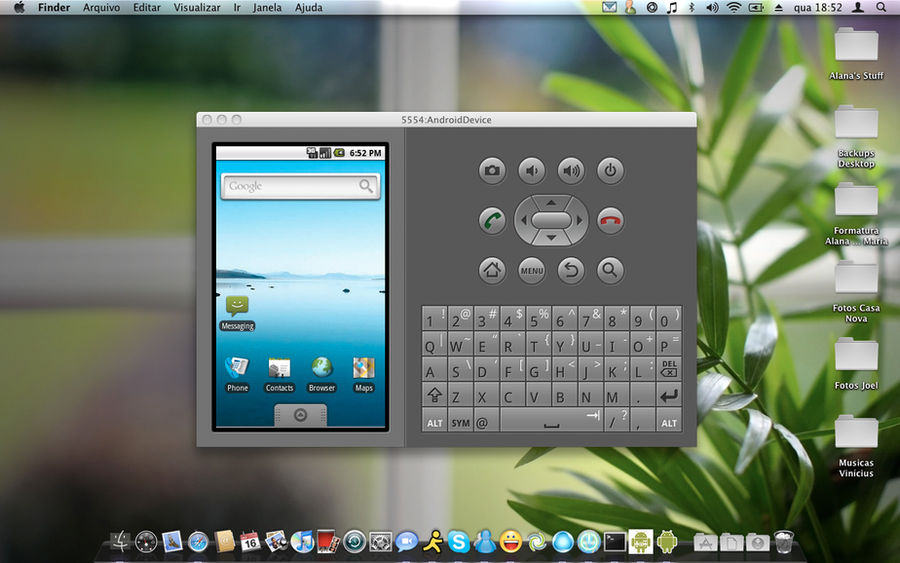The height and width of the screenshot is (563, 900).
Task: Open the Fotos Casa Nova folder
Action: [x=856, y=292]
